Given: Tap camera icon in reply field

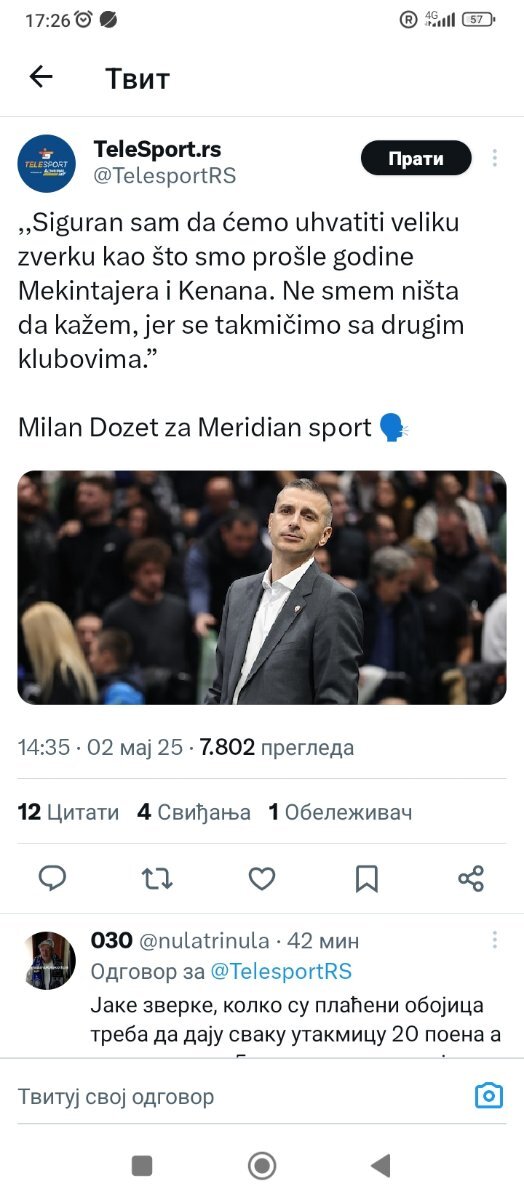Looking at the screenshot, I should pos(488,1096).
